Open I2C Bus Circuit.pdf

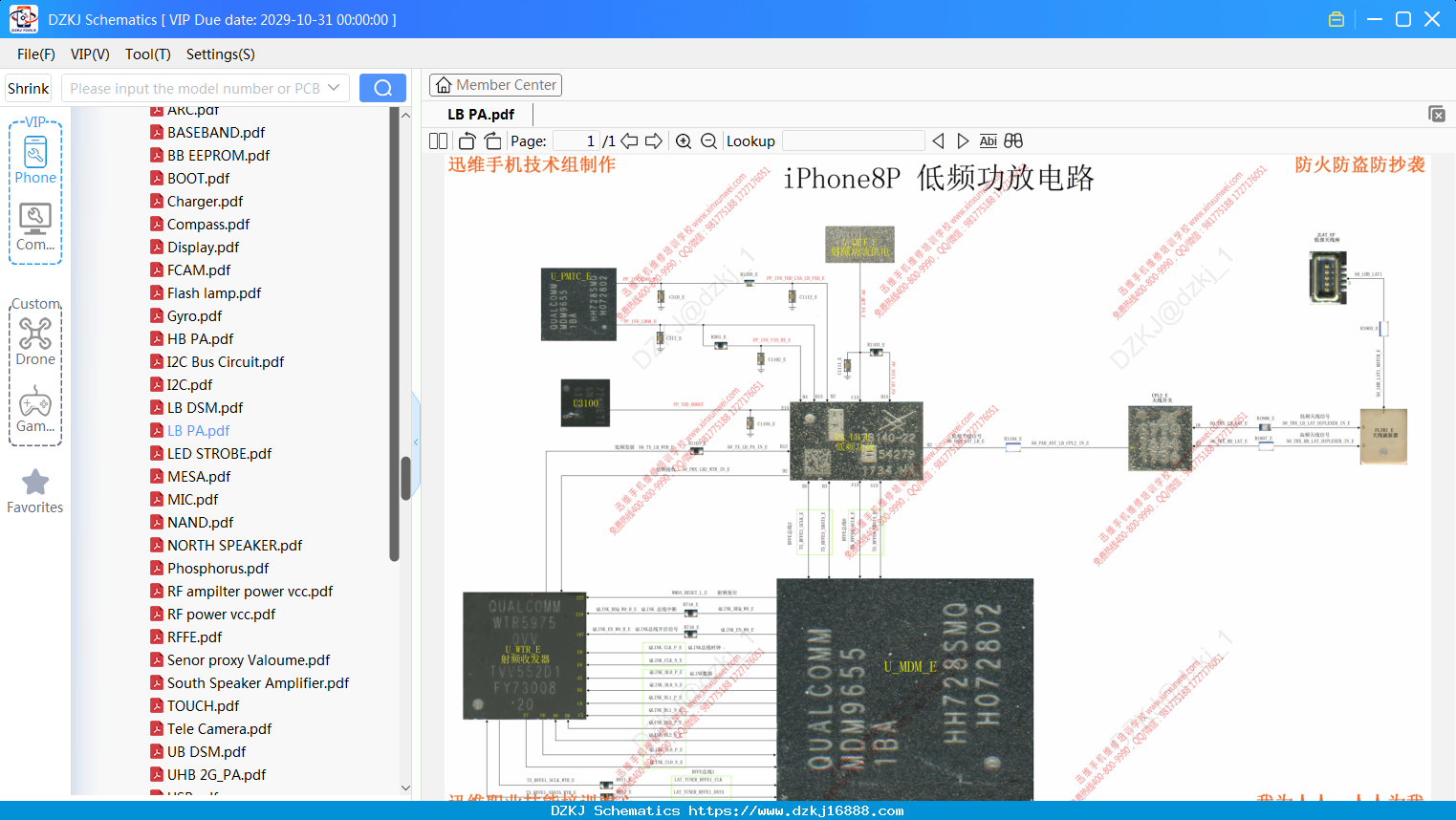coord(226,361)
